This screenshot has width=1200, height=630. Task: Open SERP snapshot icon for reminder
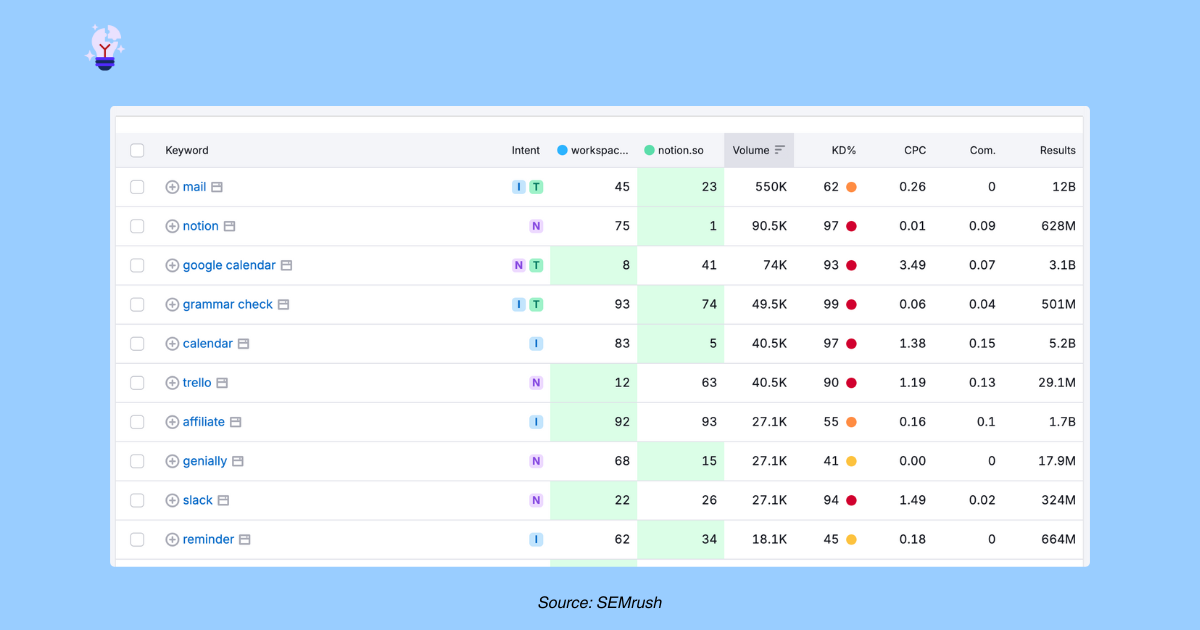244,539
